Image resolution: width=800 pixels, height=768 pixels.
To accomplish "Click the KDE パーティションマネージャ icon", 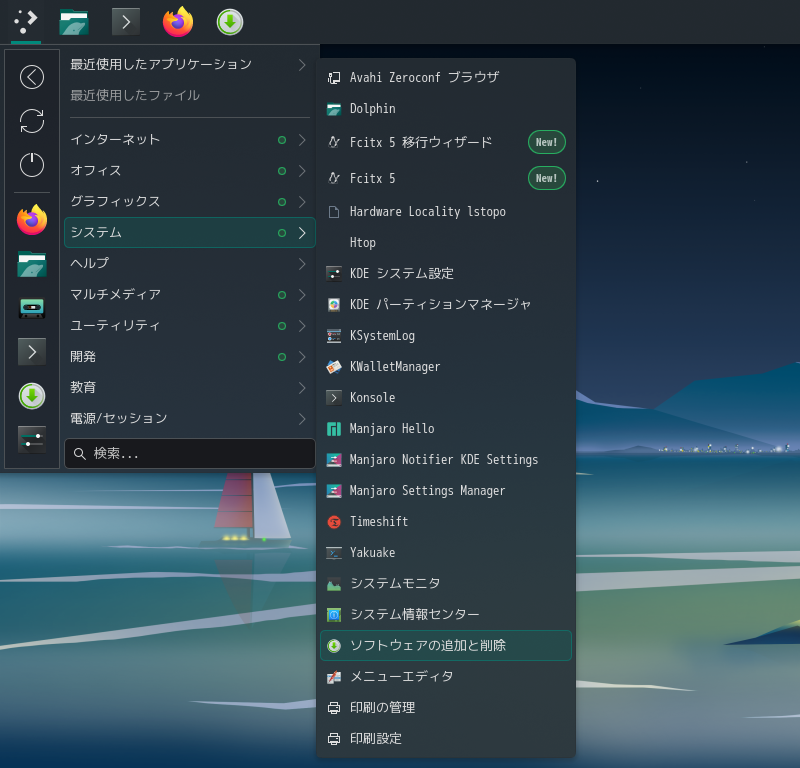I will tap(334, 305).
